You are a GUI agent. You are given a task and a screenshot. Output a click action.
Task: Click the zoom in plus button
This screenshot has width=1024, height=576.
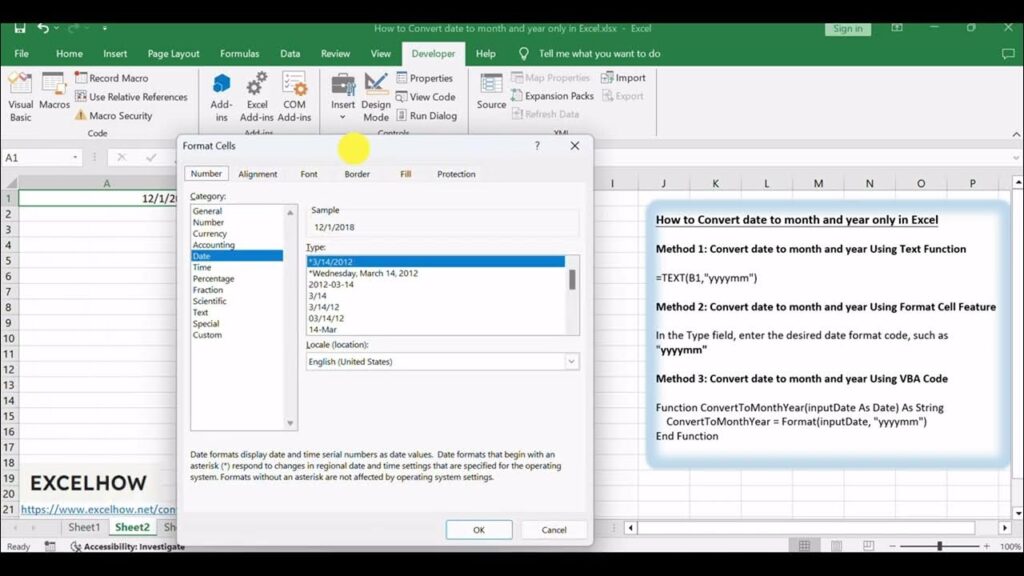tap(986, 546)
